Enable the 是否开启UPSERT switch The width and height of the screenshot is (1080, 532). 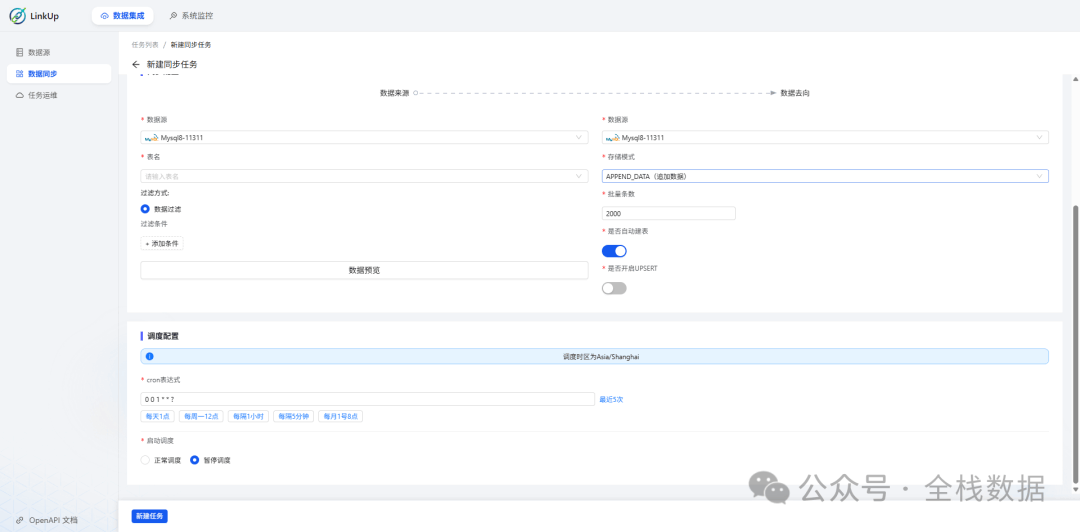click(614, 288)
